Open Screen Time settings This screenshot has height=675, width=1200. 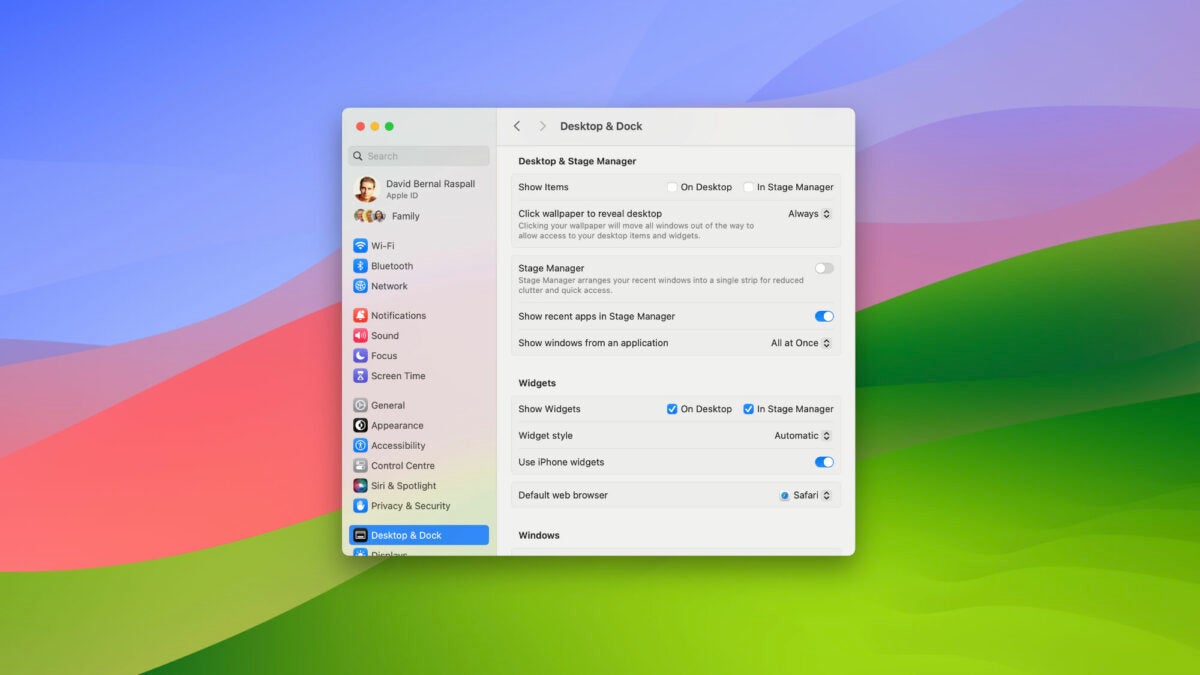362,375
